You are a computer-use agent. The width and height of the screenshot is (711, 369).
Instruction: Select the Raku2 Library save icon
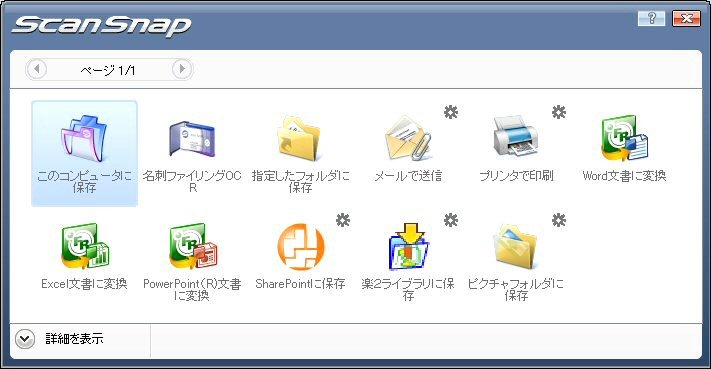(x=408, y=246)
